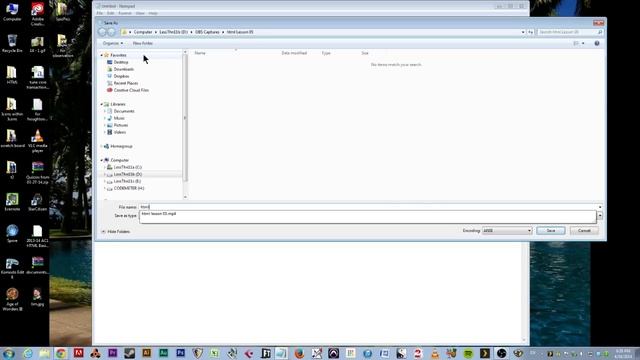
Task: Collapse the Libraries group
Action: pos(102,104)
